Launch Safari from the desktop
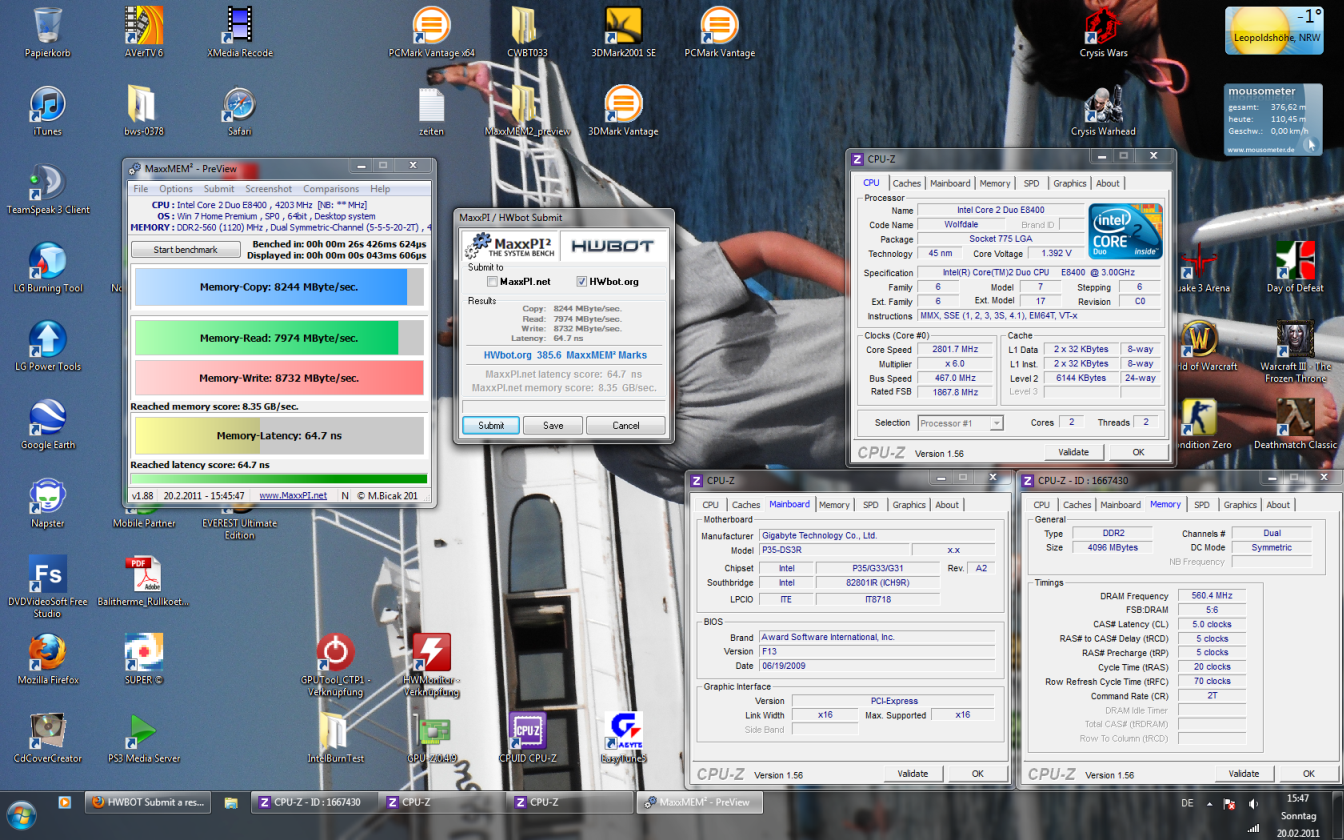Viewport: 1344px width, 840px height. [x=240, y=110]
